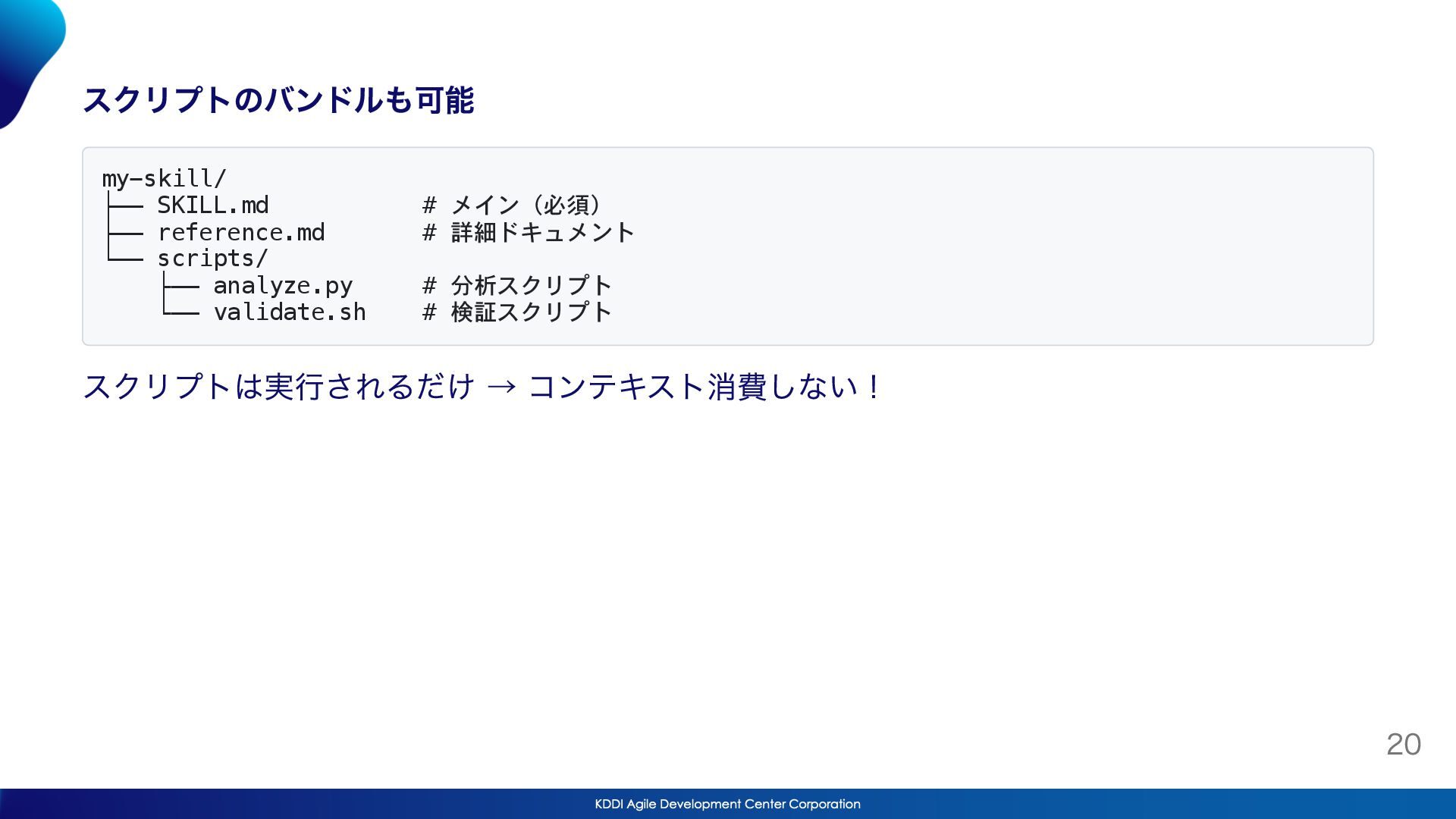
Task: Click KDDI Agile Development Center Corporation footer
Action: 727,804
